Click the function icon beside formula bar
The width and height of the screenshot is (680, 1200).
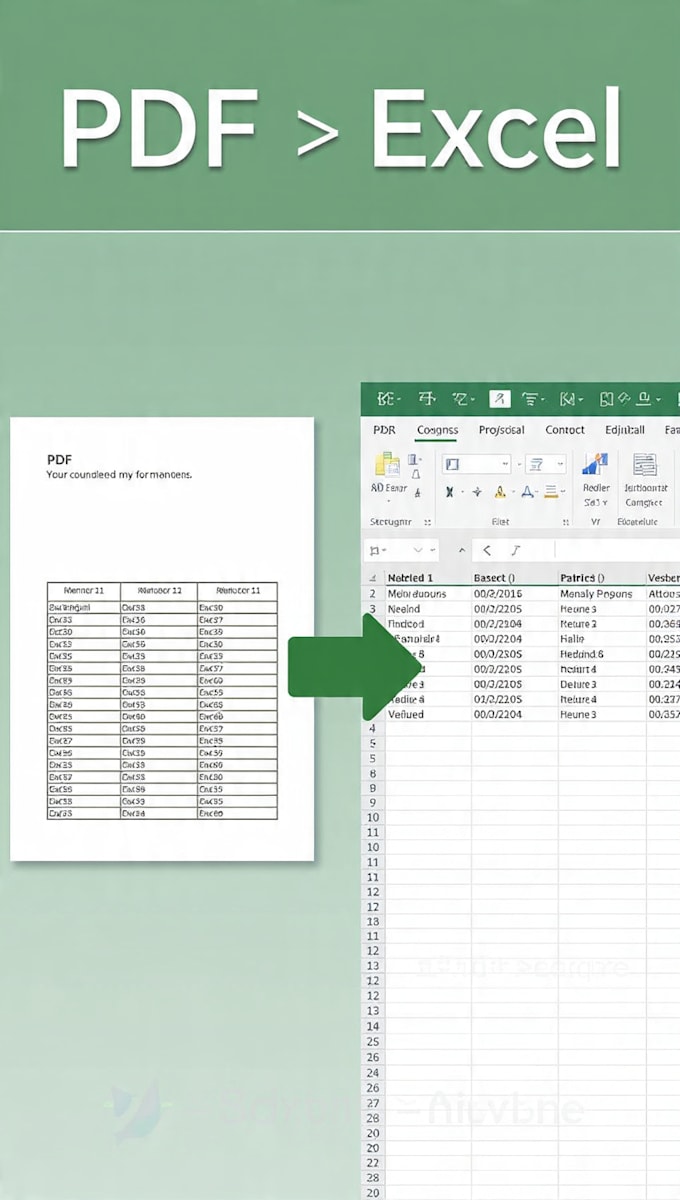515,550
